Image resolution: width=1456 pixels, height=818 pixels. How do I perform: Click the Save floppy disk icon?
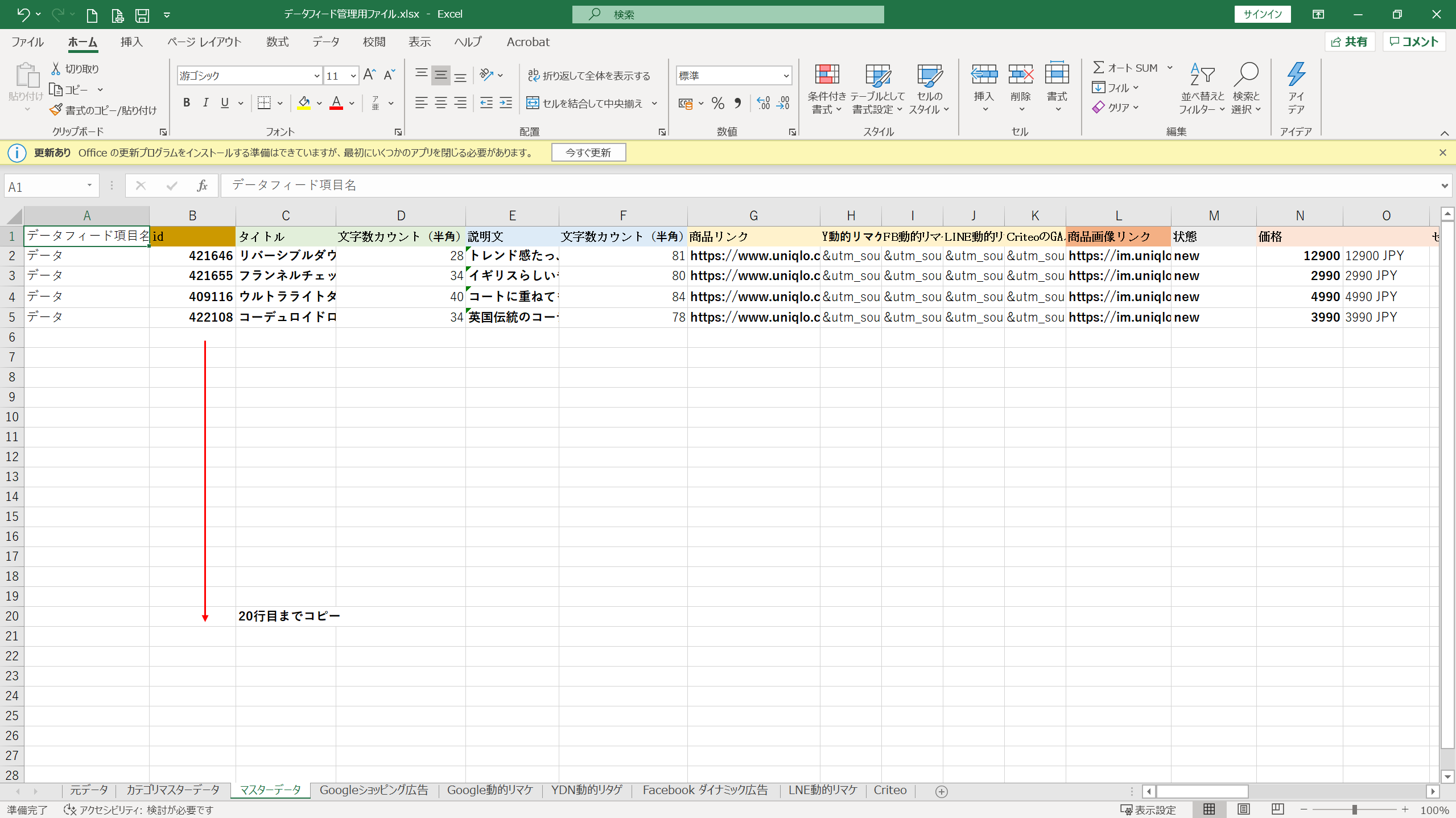coord(142,15)
